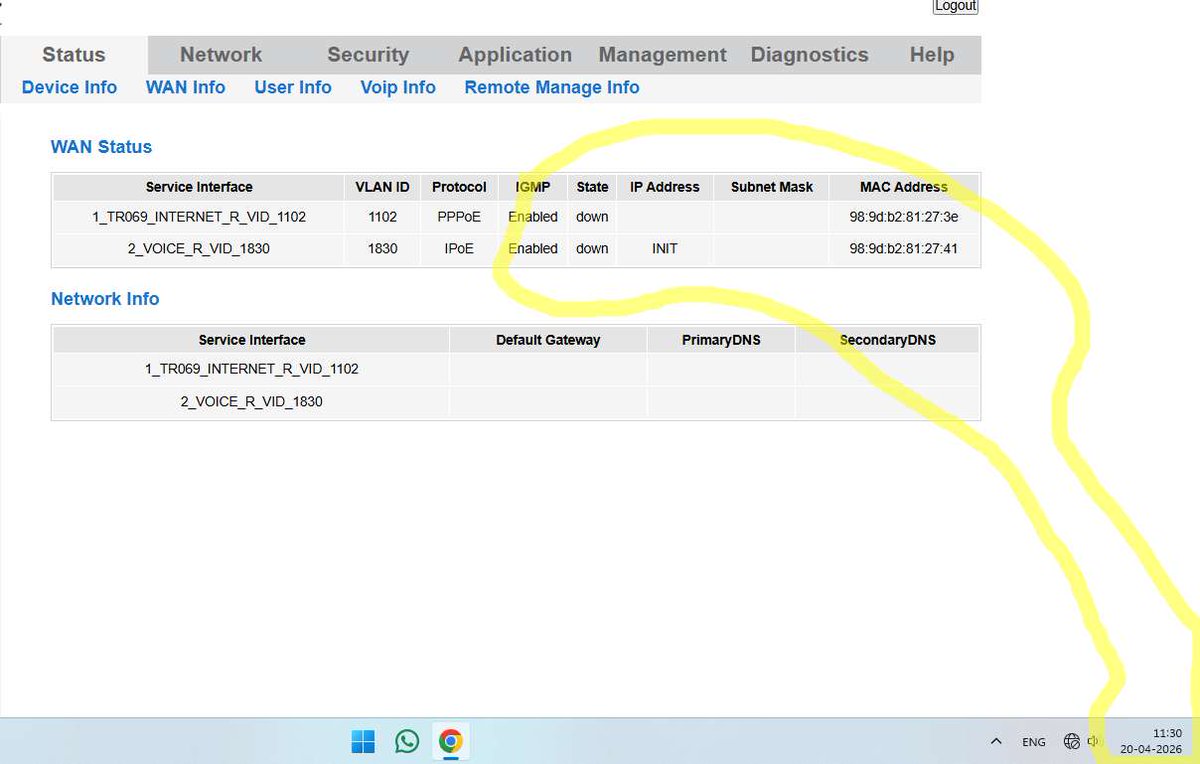Click MAC address 98:9d:b2:81:27:41
This screenshot has width=1200, height=764.
click(904, 249)
